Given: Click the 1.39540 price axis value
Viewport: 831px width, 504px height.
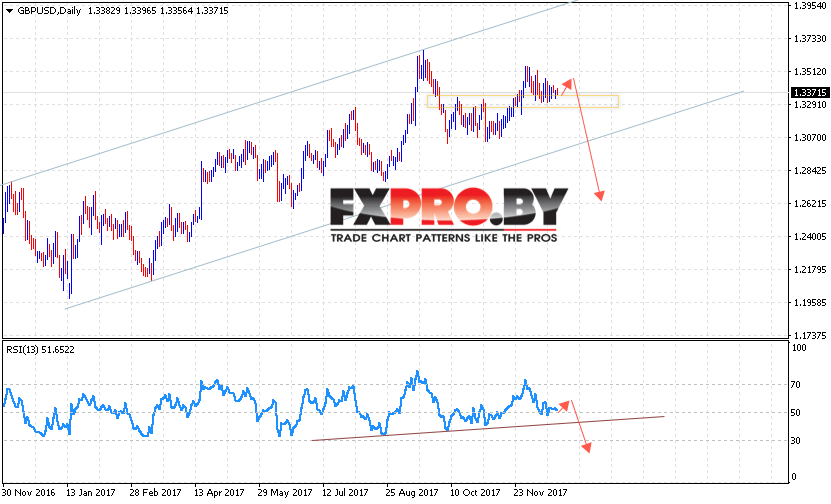Looking at the screenshot, I should [x=810, y=6].
